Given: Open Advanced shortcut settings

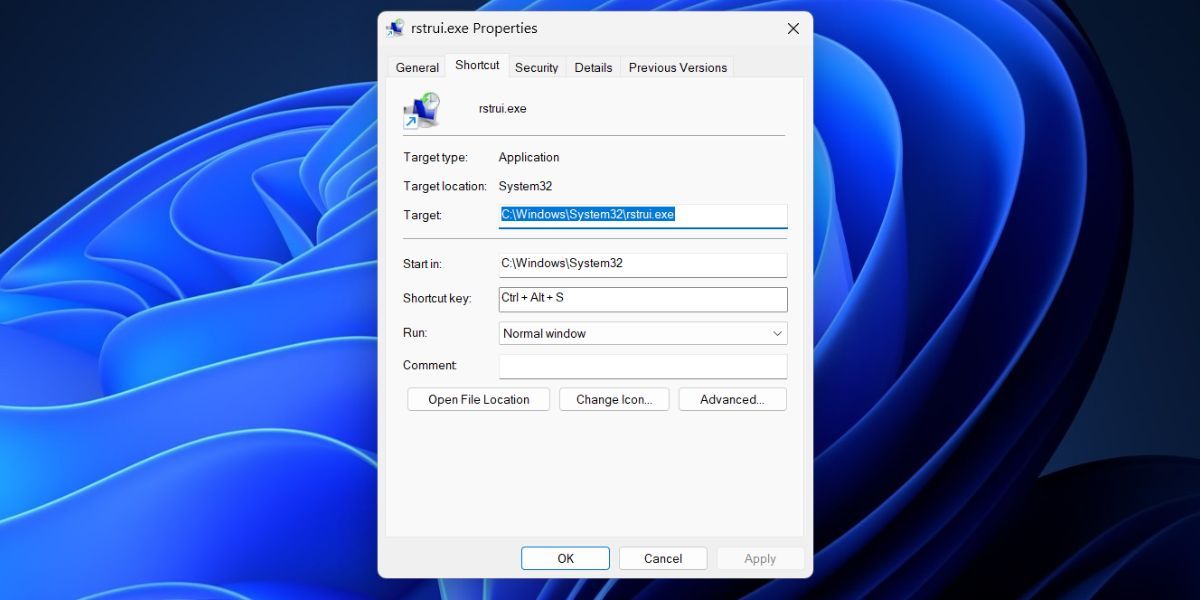Looking at the screenshot, I should coord(732,399).
